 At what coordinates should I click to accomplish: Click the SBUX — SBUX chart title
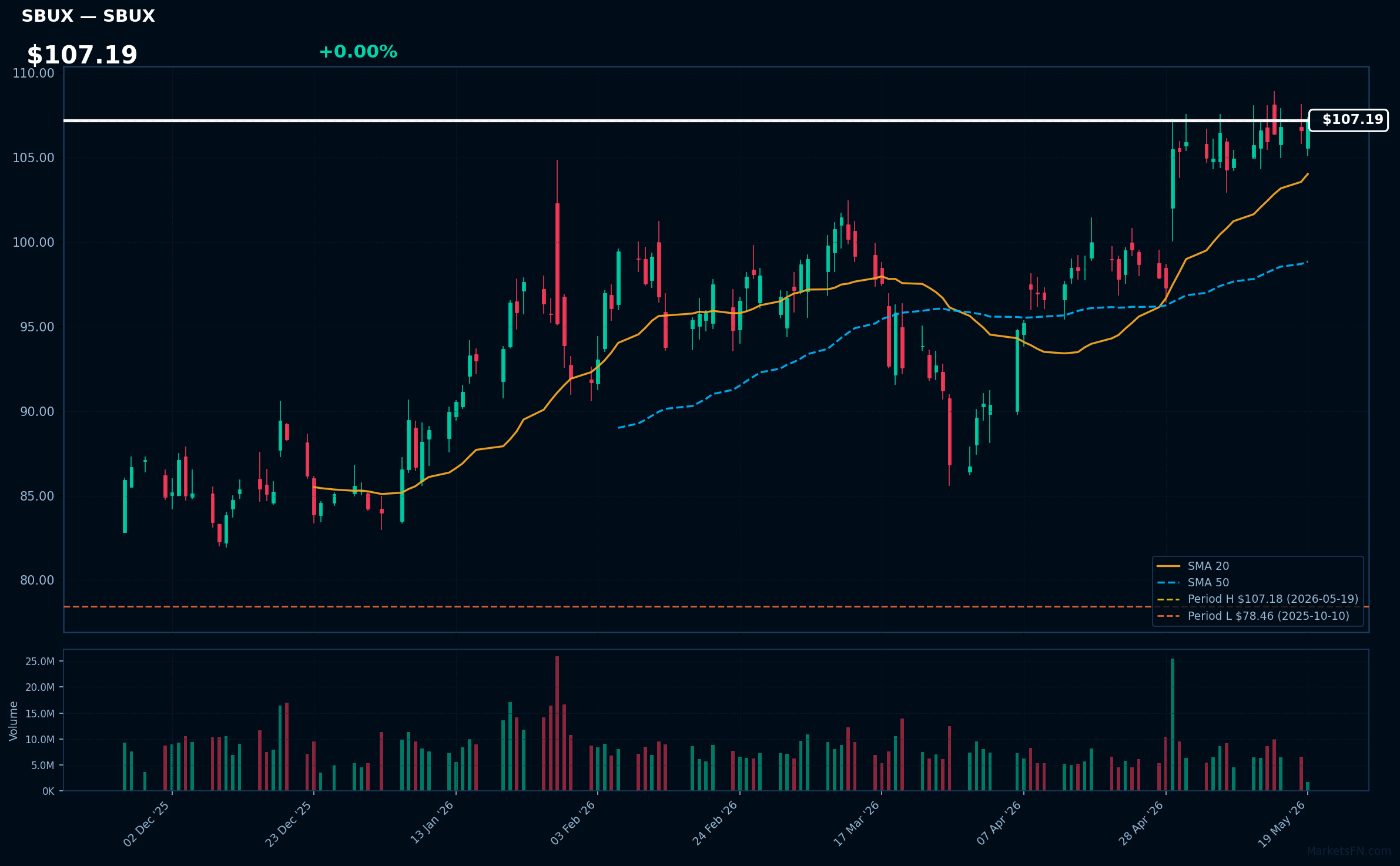tap(88, 16)
